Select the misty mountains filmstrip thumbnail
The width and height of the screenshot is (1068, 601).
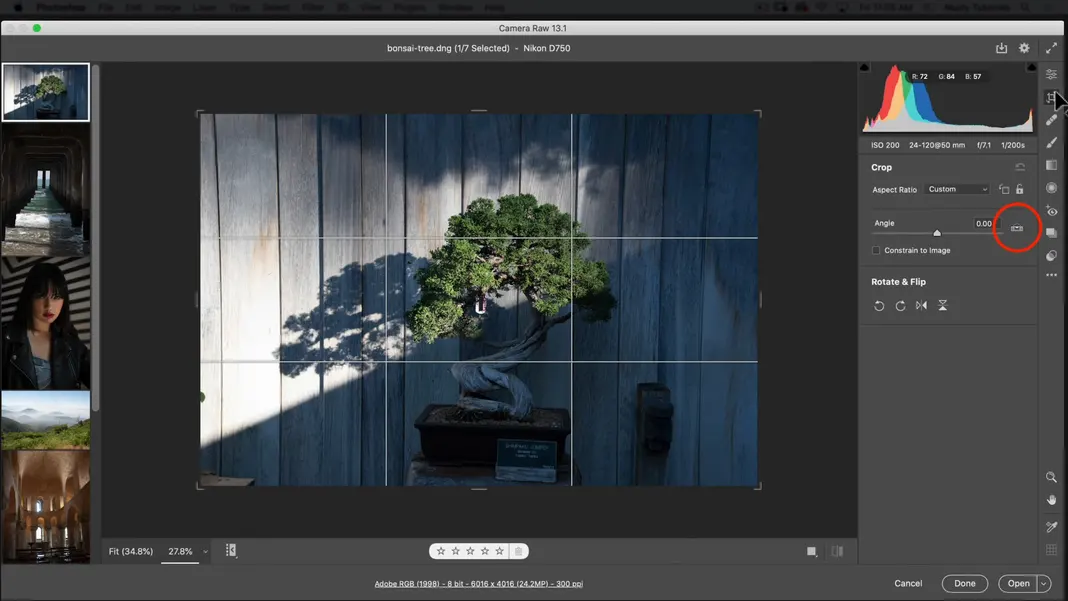tap(46, 420)
